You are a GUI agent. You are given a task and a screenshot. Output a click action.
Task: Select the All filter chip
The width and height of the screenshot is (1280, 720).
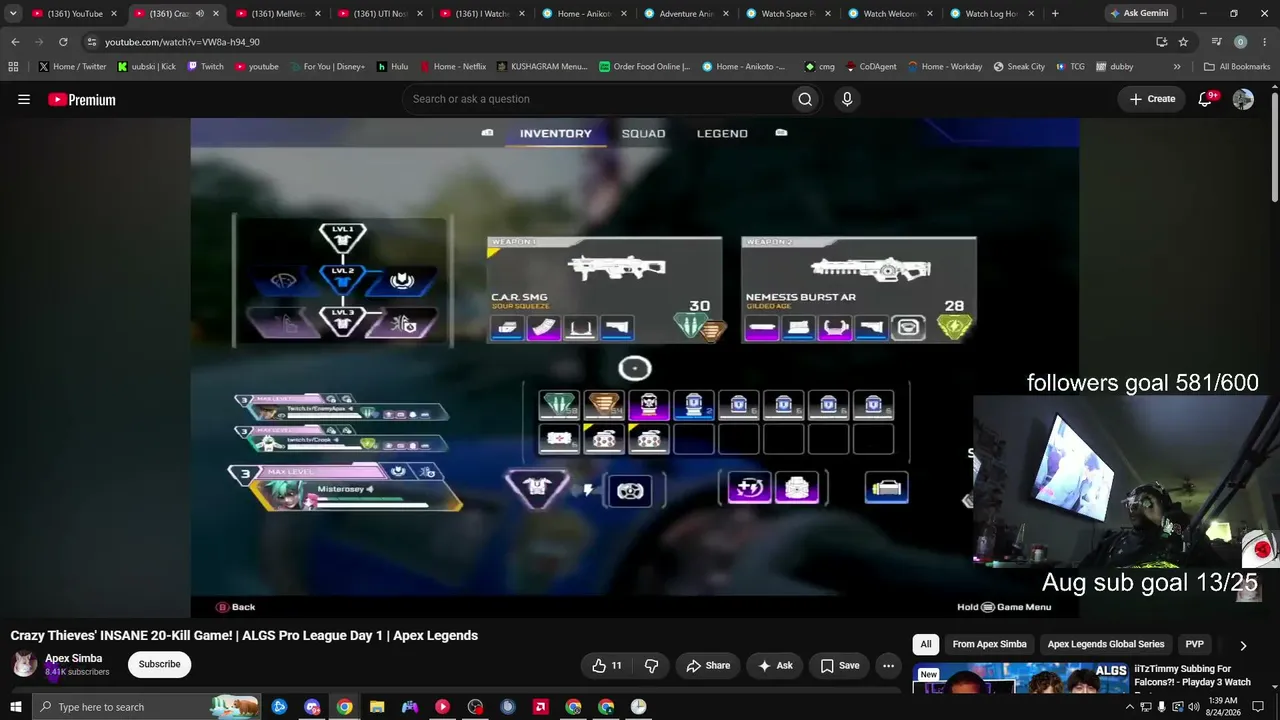click(x=926, y=645)
